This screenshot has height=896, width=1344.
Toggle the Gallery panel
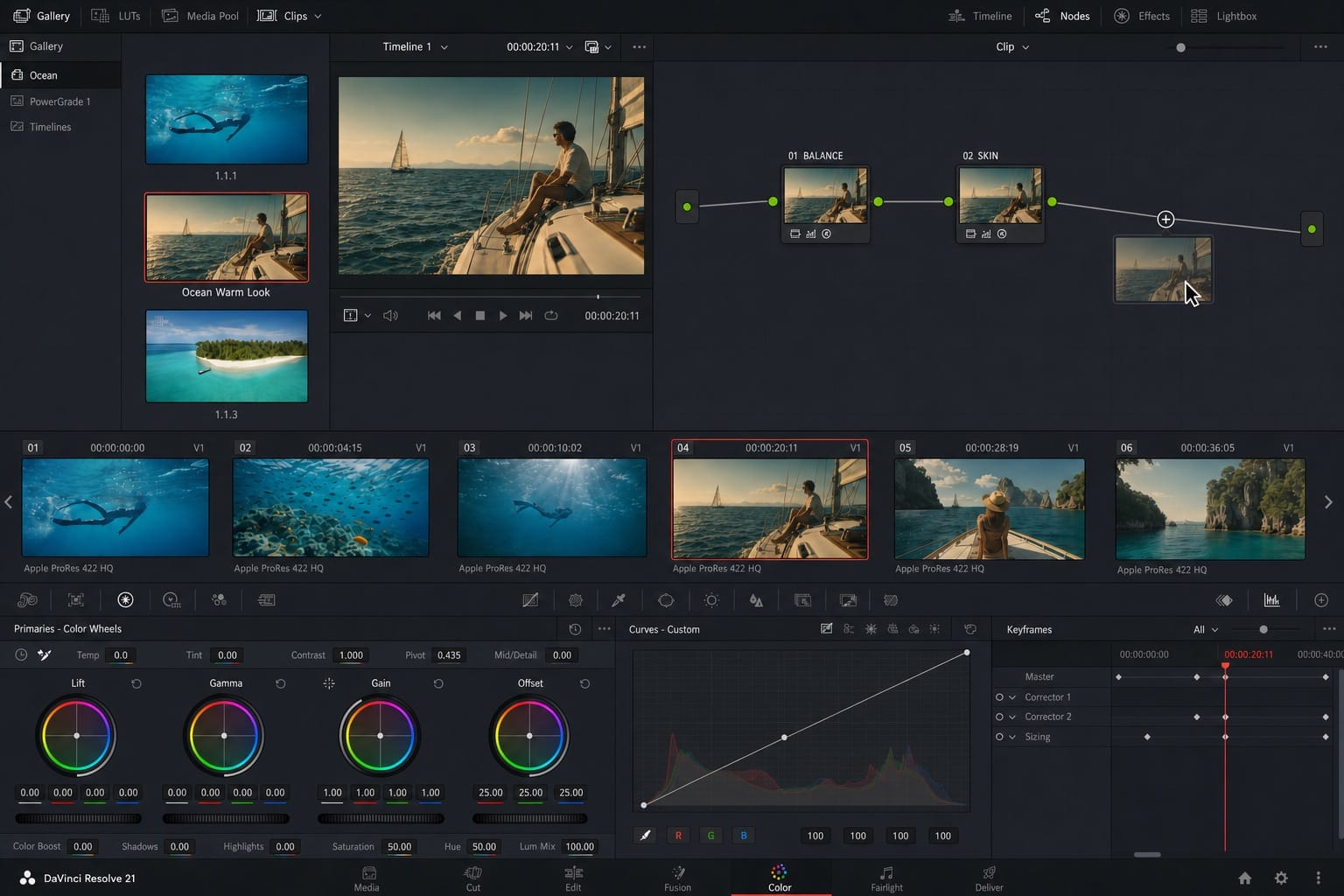(41, 16)
